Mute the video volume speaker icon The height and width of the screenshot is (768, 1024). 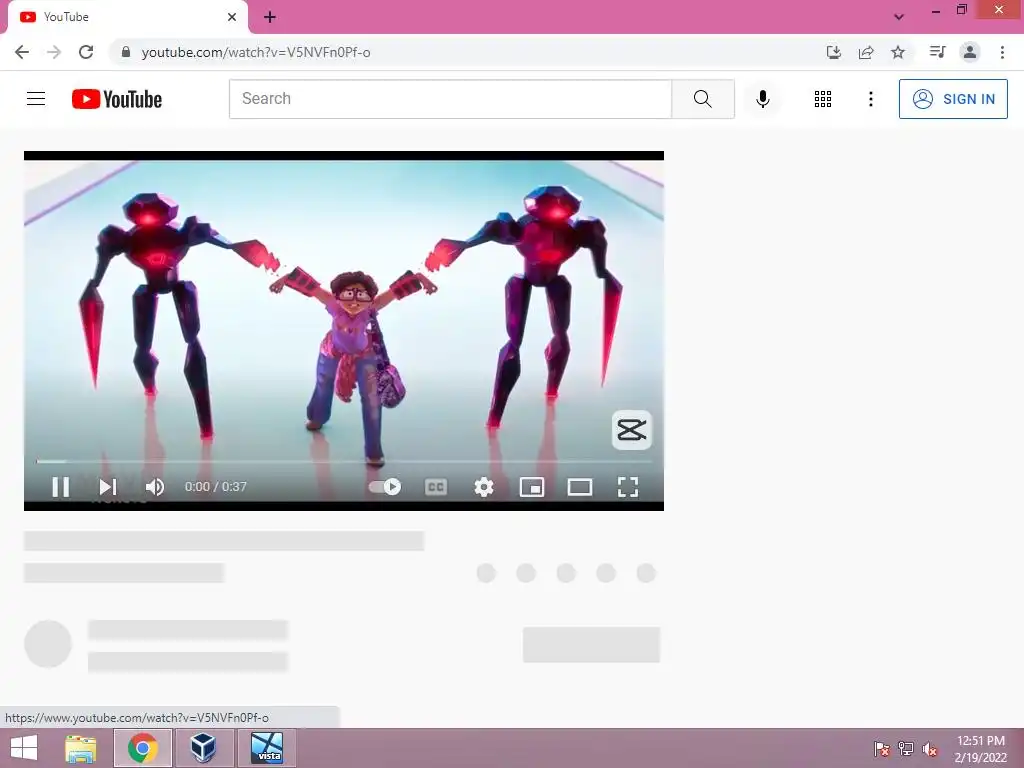(155, 487)
